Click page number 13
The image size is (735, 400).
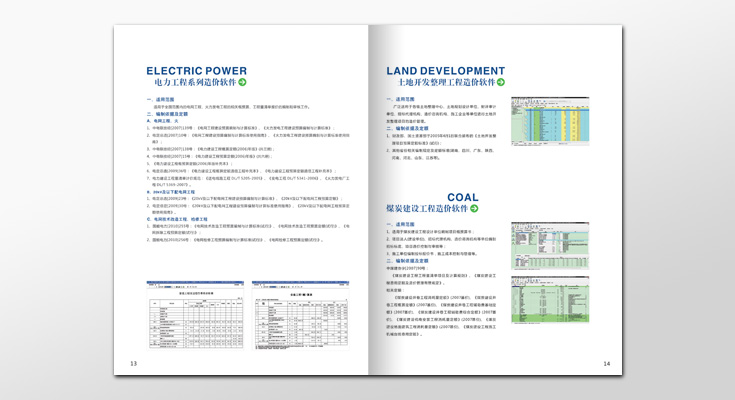(x=120, y=363)
